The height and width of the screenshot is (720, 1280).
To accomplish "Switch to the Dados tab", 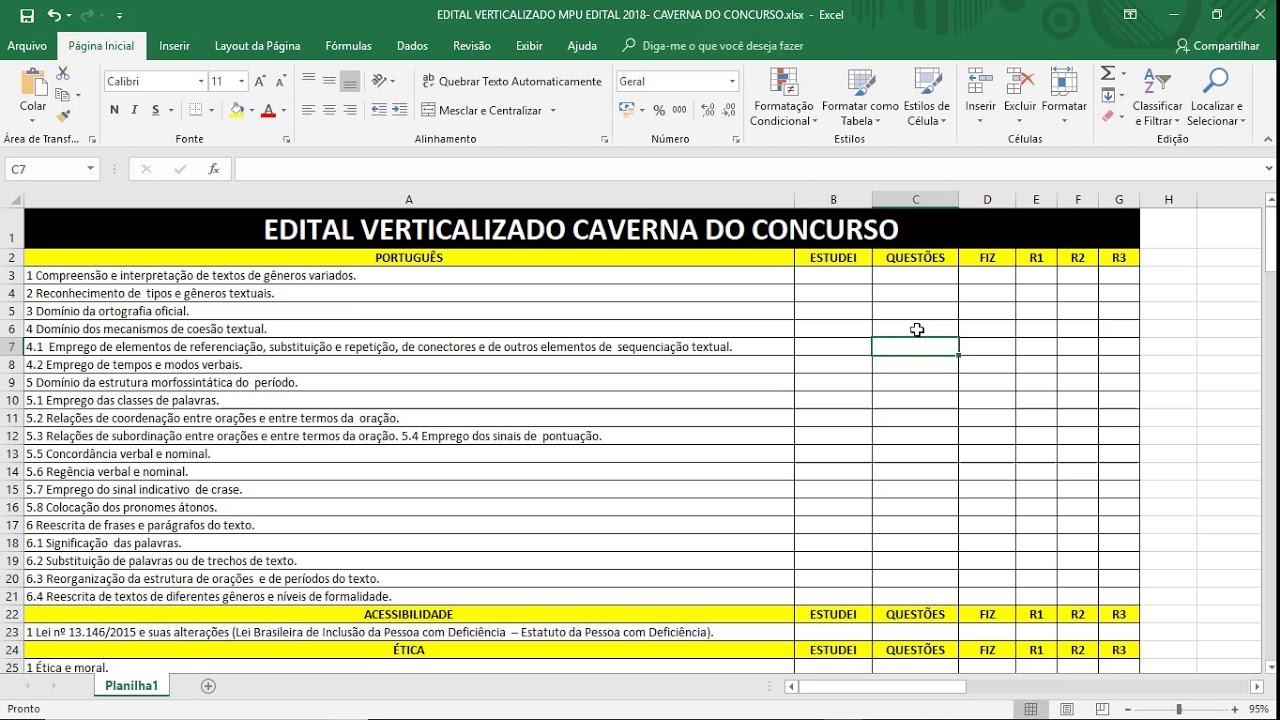I will pyautogui.click(x=412, y=46).
